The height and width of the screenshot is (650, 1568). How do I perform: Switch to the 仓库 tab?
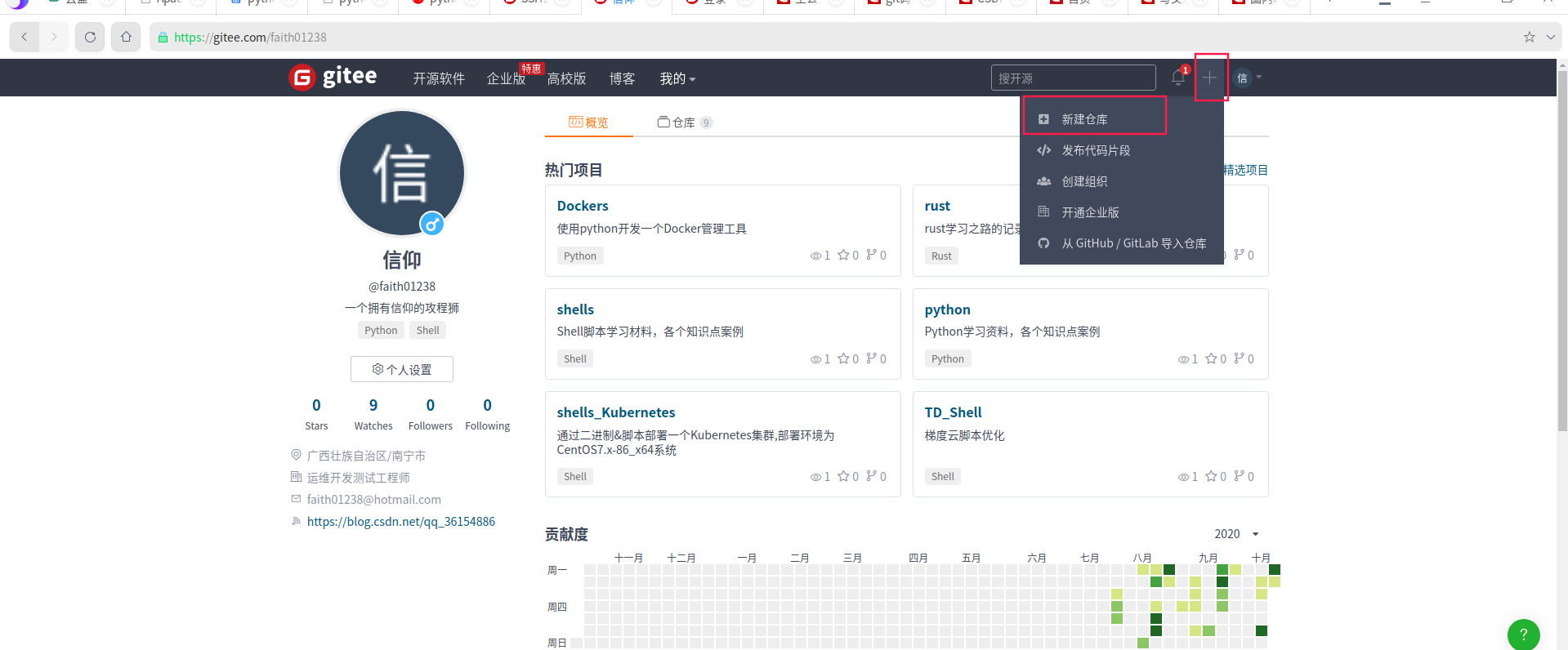pos(685,122)
